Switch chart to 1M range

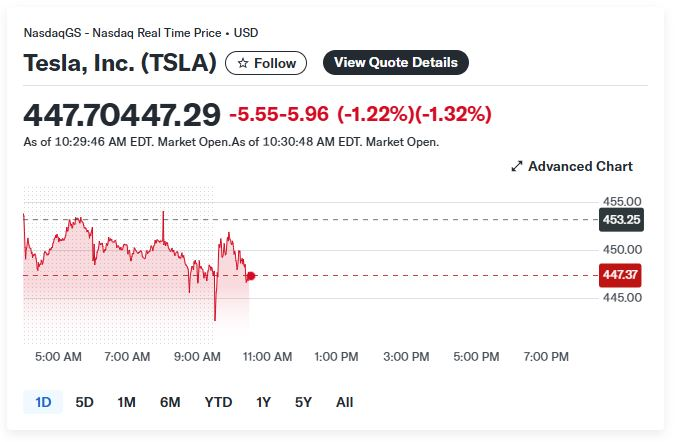[126, 402]
